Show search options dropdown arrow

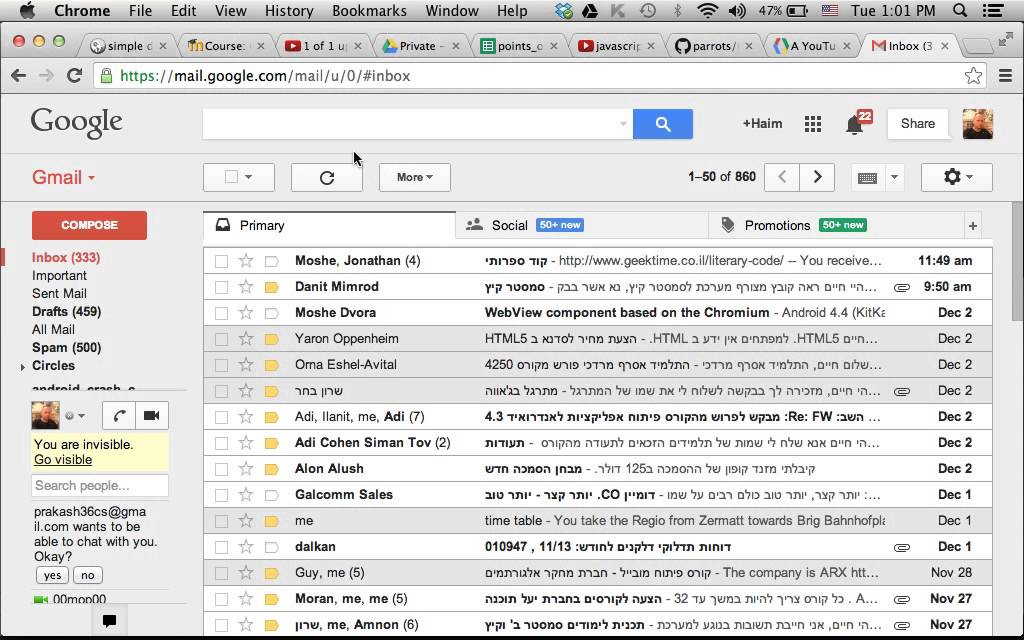coord(623,124)
